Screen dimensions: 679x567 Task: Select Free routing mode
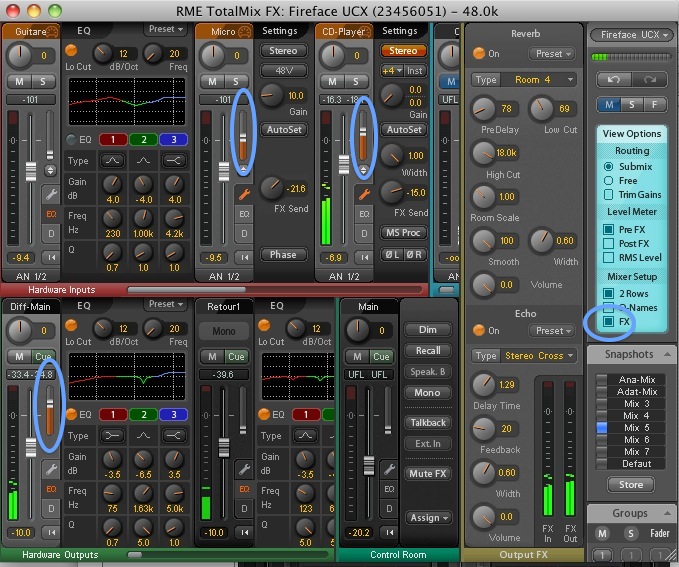608,181
